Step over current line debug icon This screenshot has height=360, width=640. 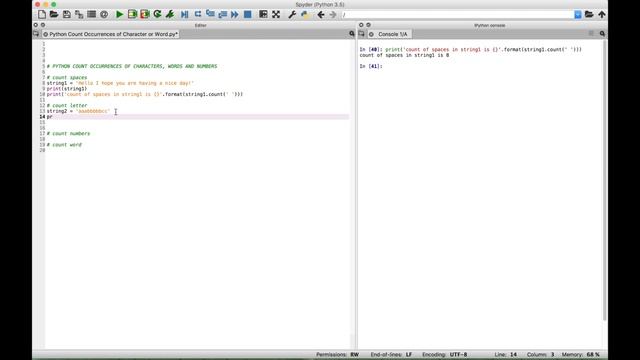198,14
